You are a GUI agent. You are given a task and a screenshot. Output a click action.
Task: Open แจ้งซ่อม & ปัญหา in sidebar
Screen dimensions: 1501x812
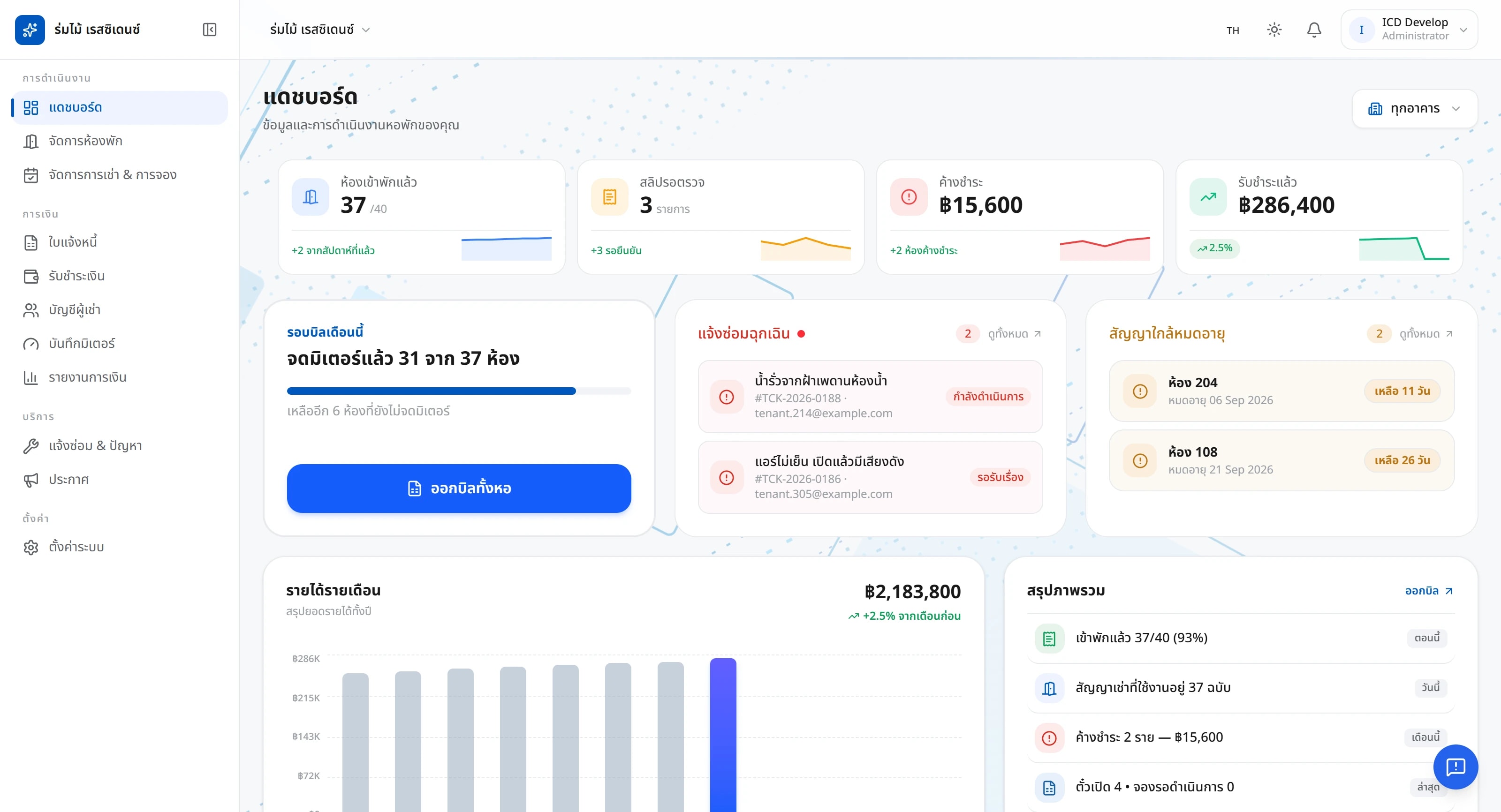[120, 445]
